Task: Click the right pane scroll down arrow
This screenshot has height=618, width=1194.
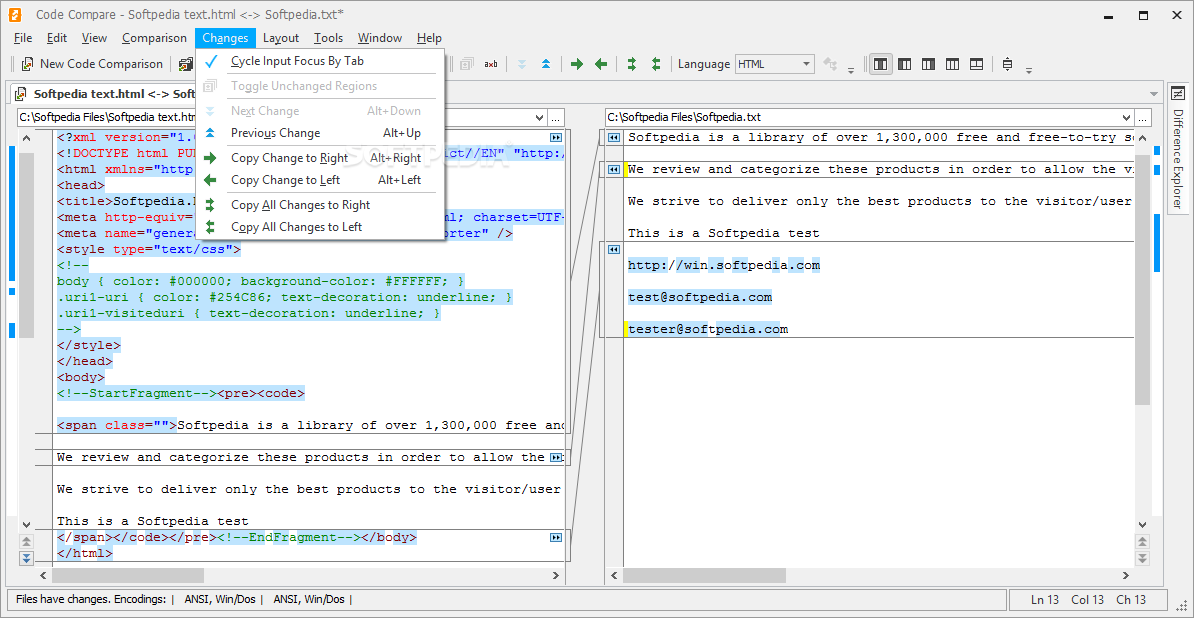Action: 1142,524
